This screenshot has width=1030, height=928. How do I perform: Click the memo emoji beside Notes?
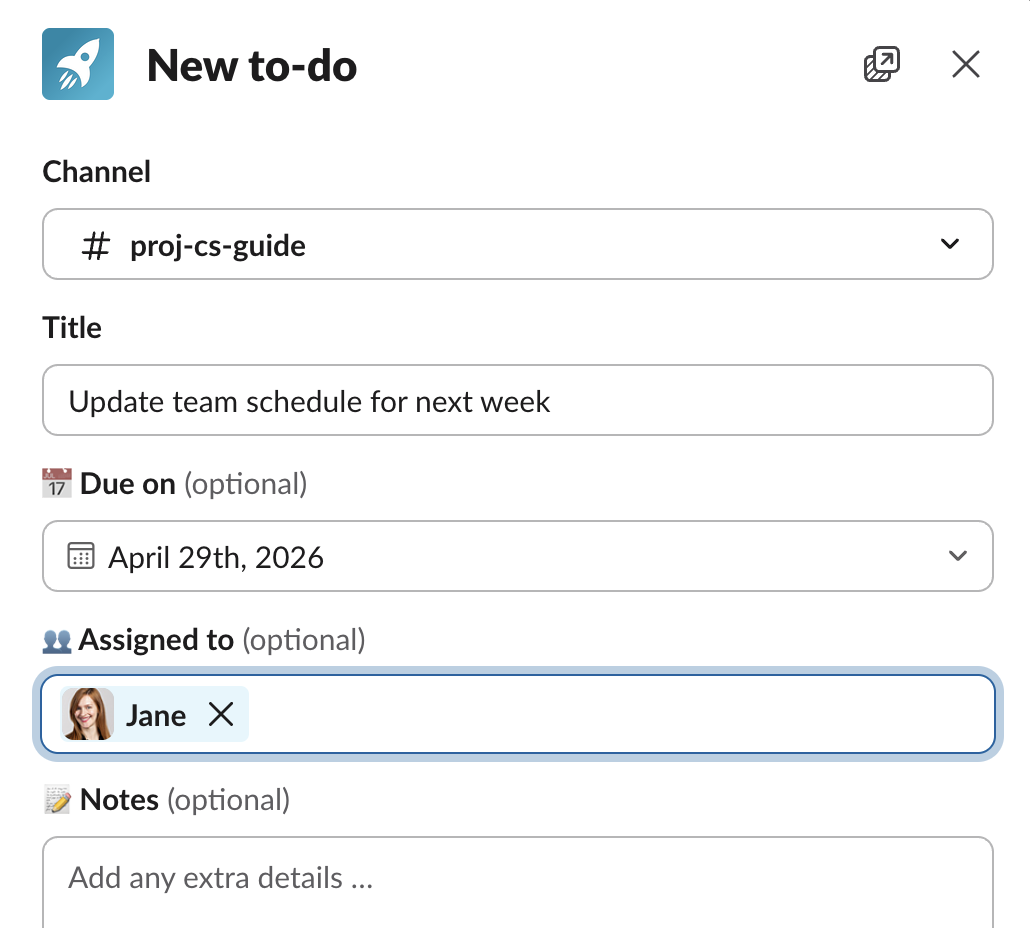click(57, 799)
